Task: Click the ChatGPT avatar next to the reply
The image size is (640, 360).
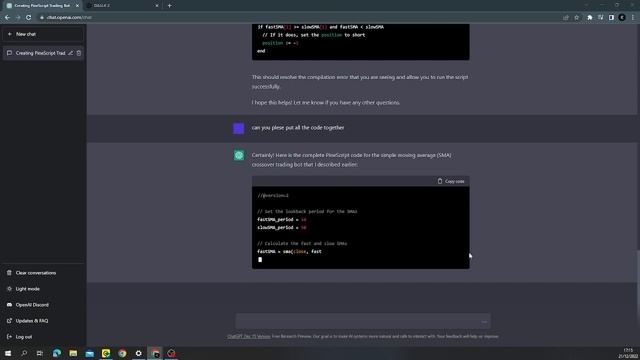Action: pyautogui.click(x=239, y=156)
